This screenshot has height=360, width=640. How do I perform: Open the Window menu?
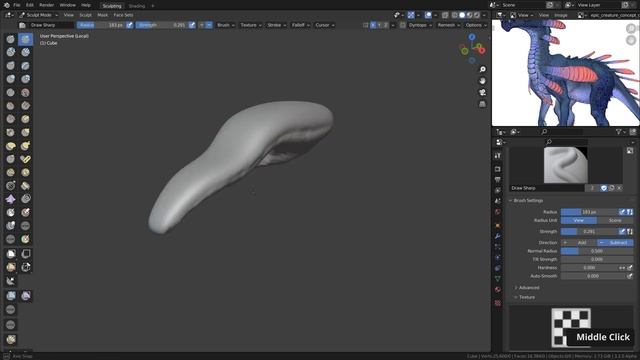point(68,5)
